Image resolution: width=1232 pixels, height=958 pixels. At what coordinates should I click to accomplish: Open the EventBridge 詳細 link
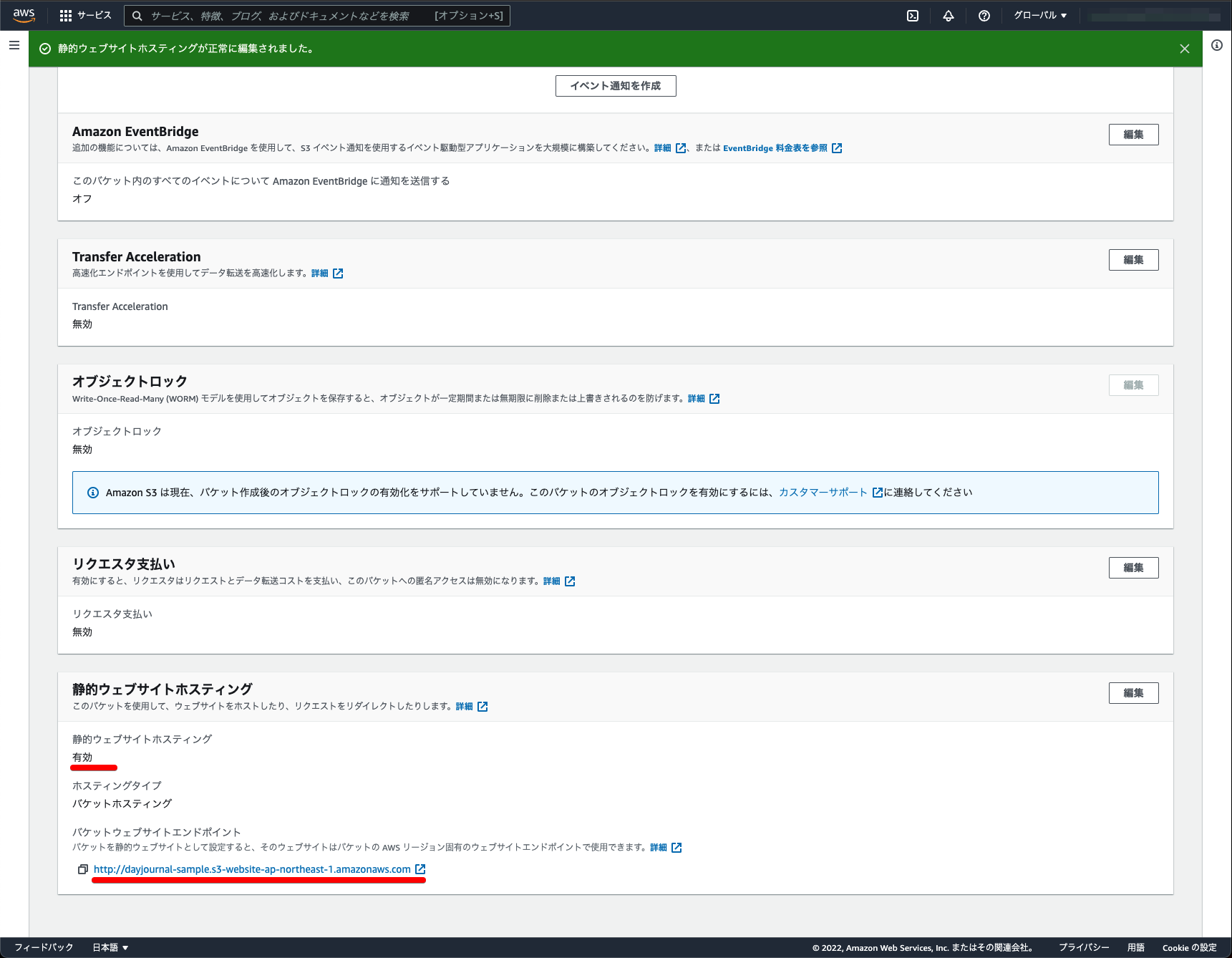pos(663,148)
